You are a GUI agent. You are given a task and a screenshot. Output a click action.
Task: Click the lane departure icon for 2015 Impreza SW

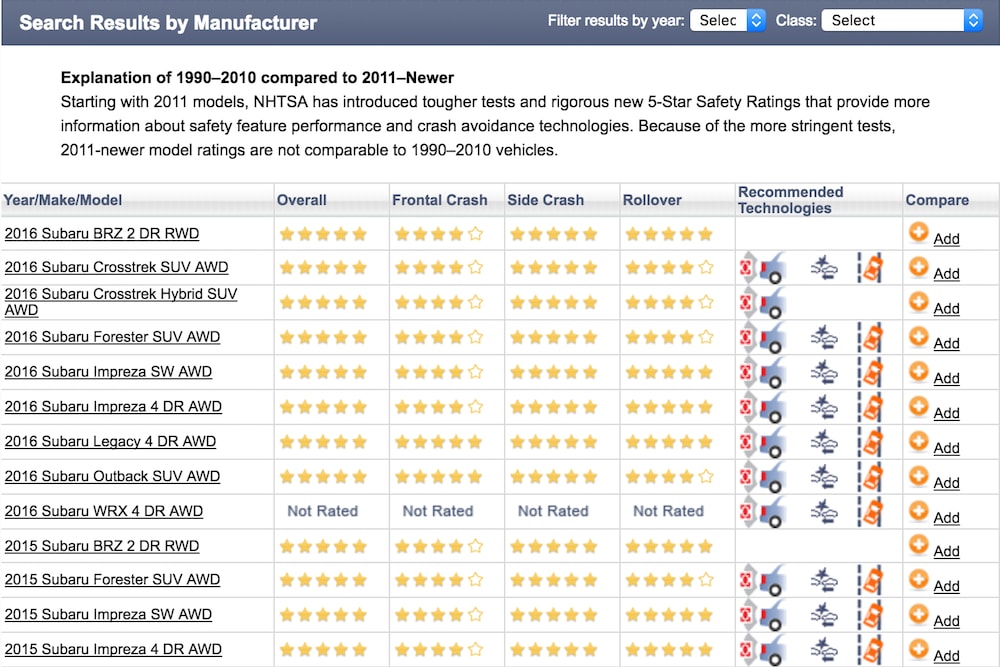pyautogui.click(x=870, y=615)
